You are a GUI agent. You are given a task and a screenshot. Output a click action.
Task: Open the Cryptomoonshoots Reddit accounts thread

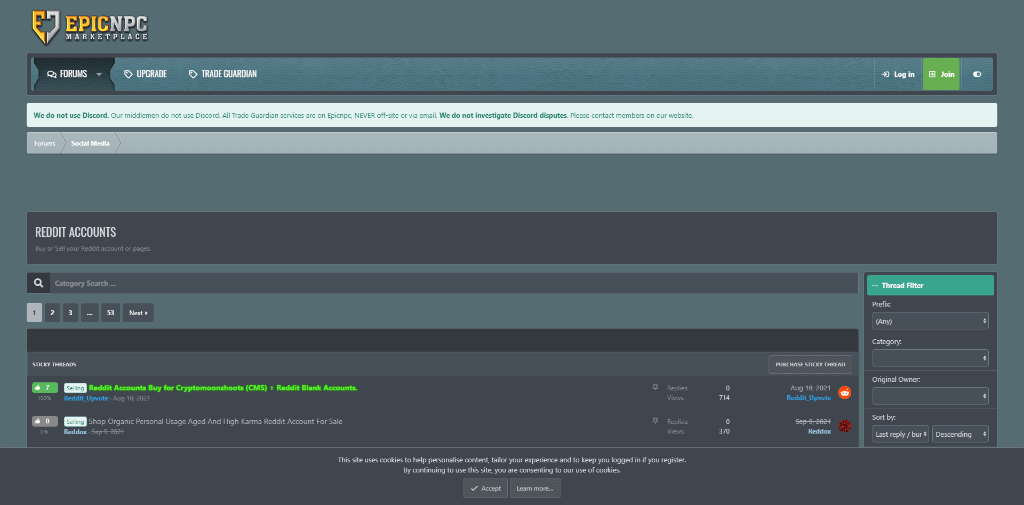click(223, 388)
